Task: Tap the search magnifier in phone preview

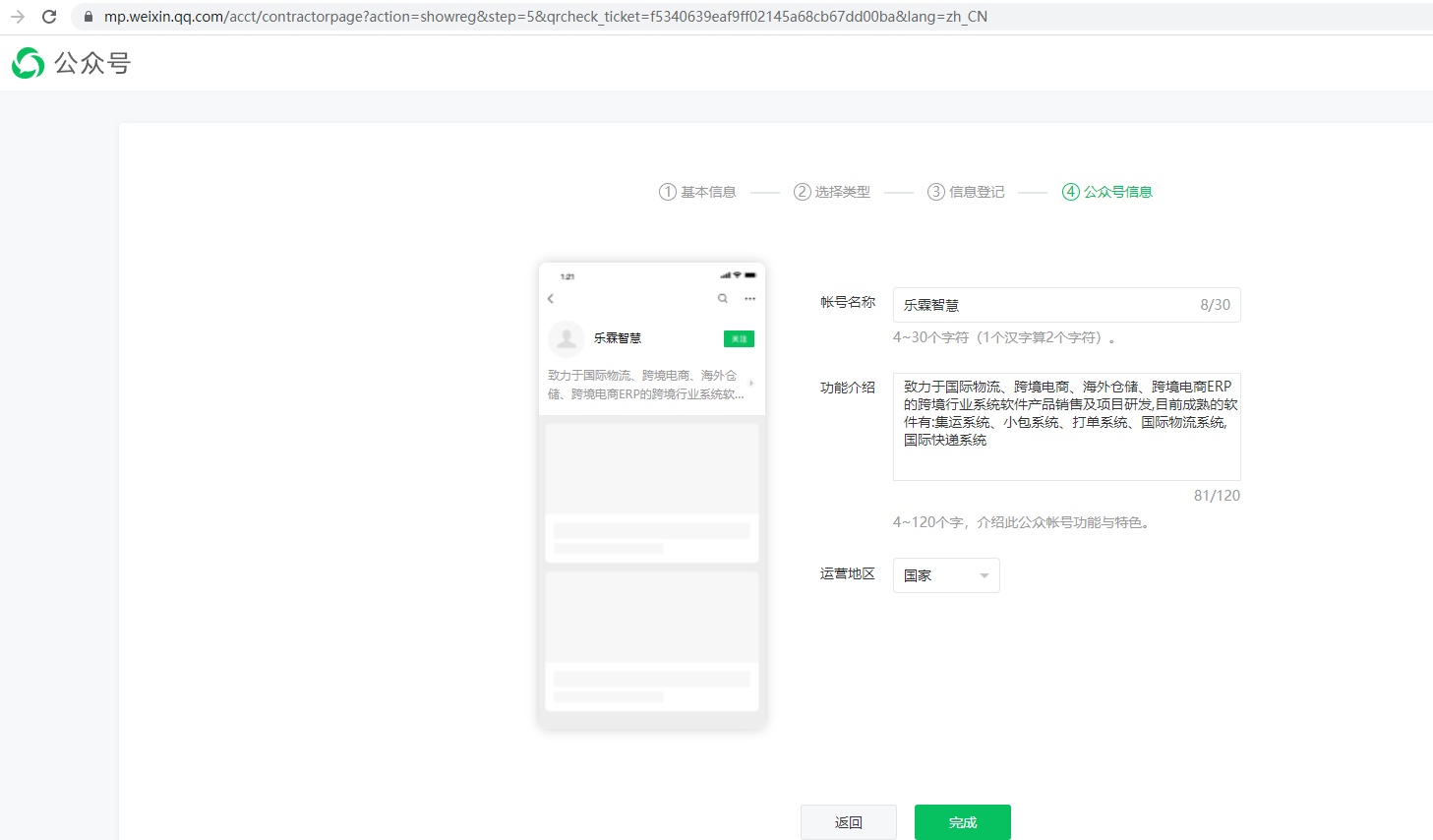Action: click(723, 298)
